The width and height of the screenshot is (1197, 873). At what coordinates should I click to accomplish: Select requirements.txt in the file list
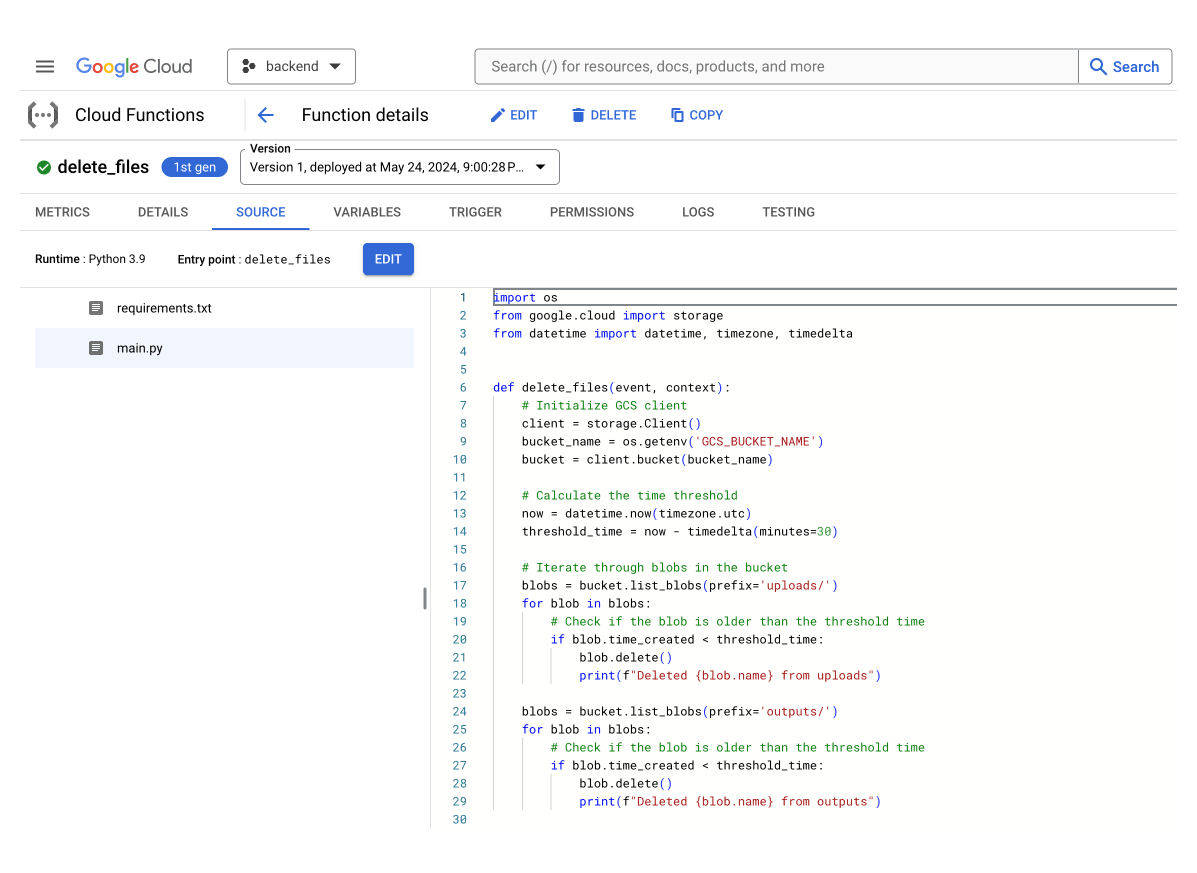164,308
